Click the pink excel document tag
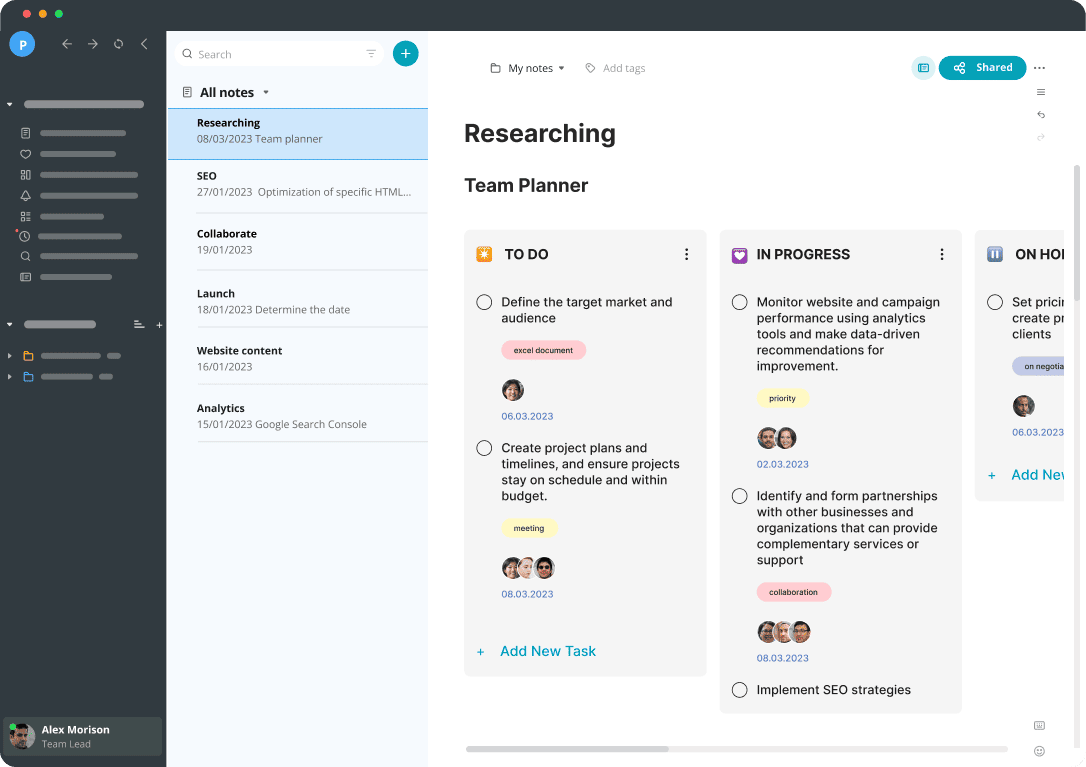The height and width of the screenshot is (767, 1086). 543,350
